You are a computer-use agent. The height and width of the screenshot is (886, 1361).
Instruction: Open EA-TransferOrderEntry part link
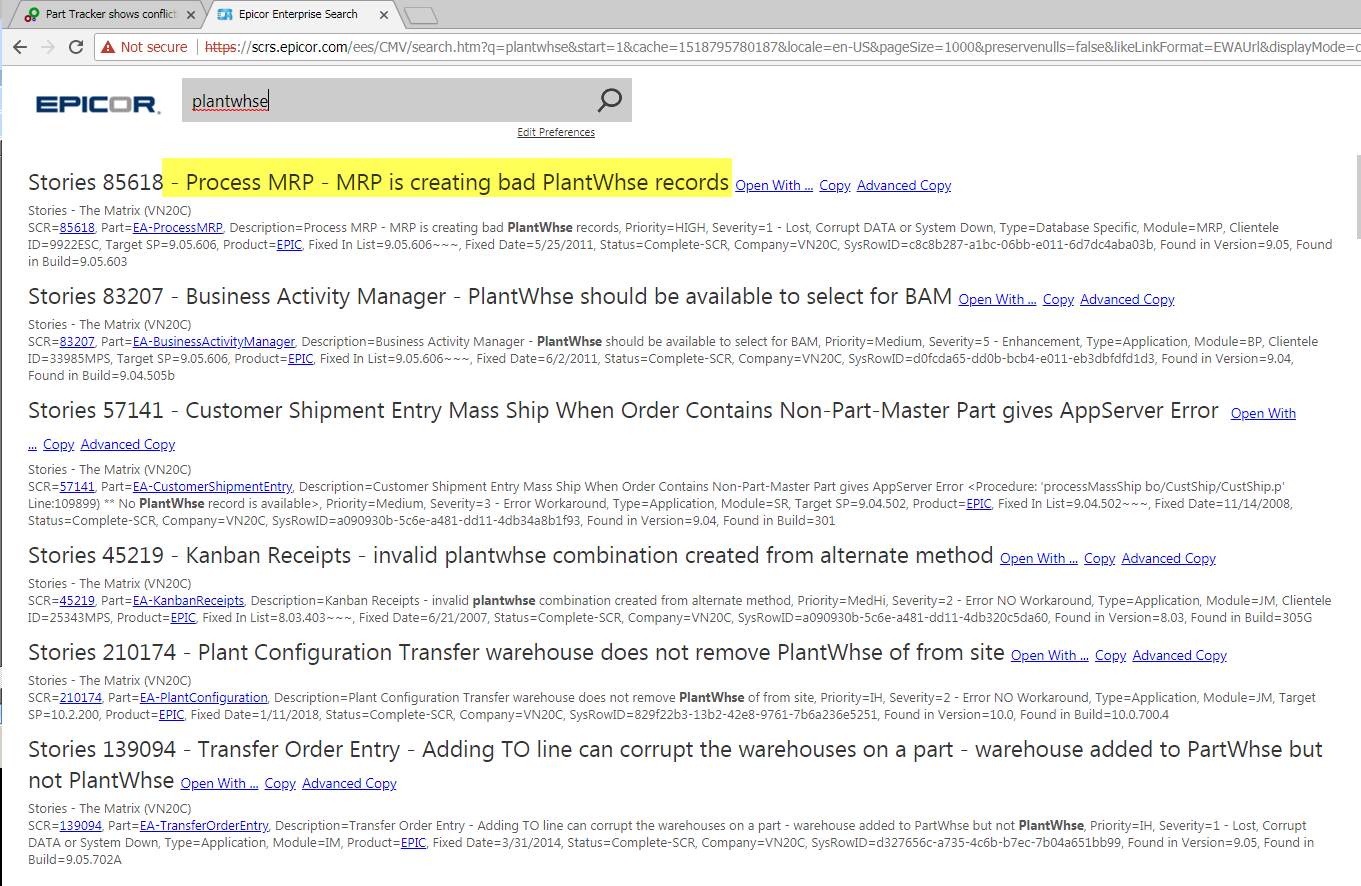205,826
